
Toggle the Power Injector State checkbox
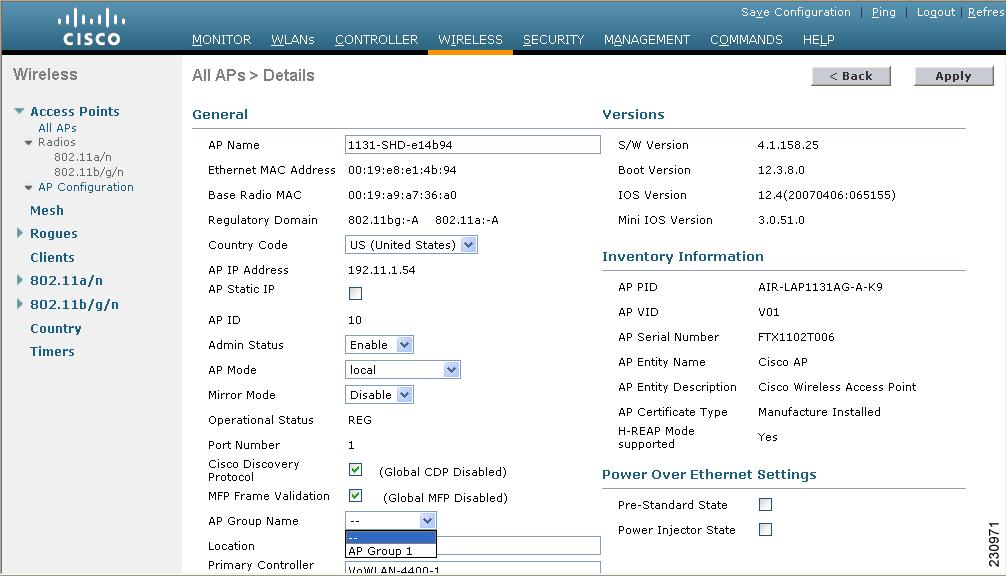coord(764,530)
